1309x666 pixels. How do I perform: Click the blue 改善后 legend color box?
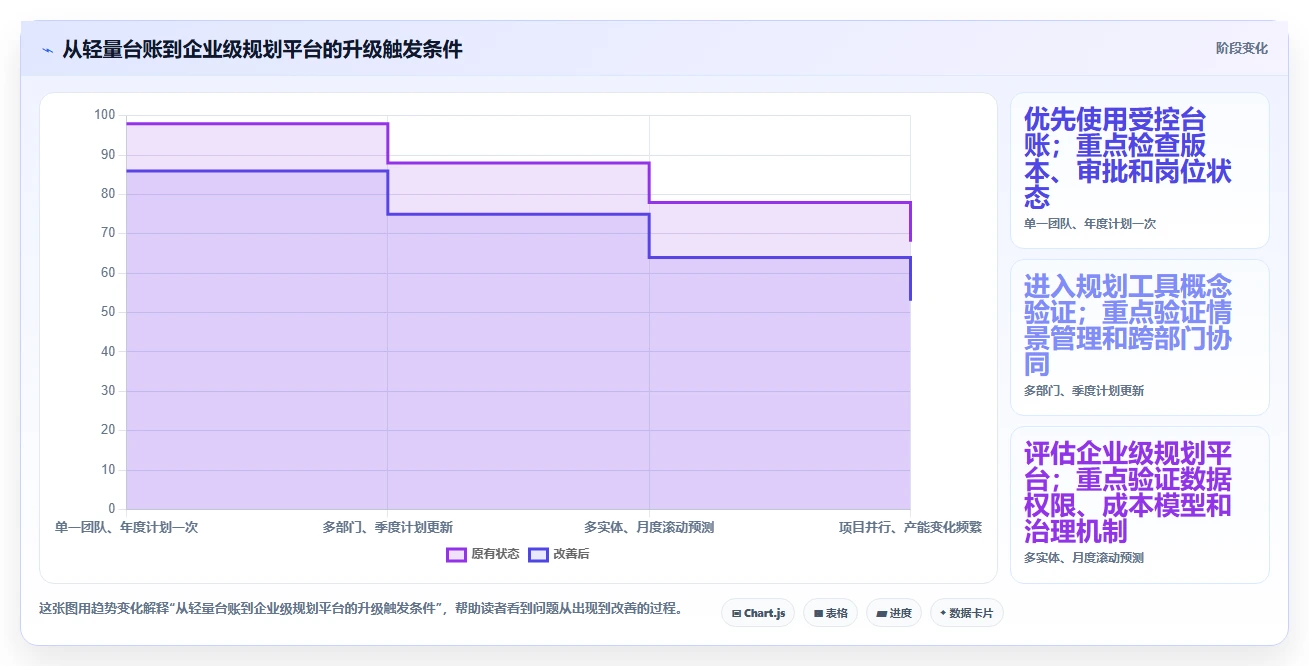tap(538, 554)
